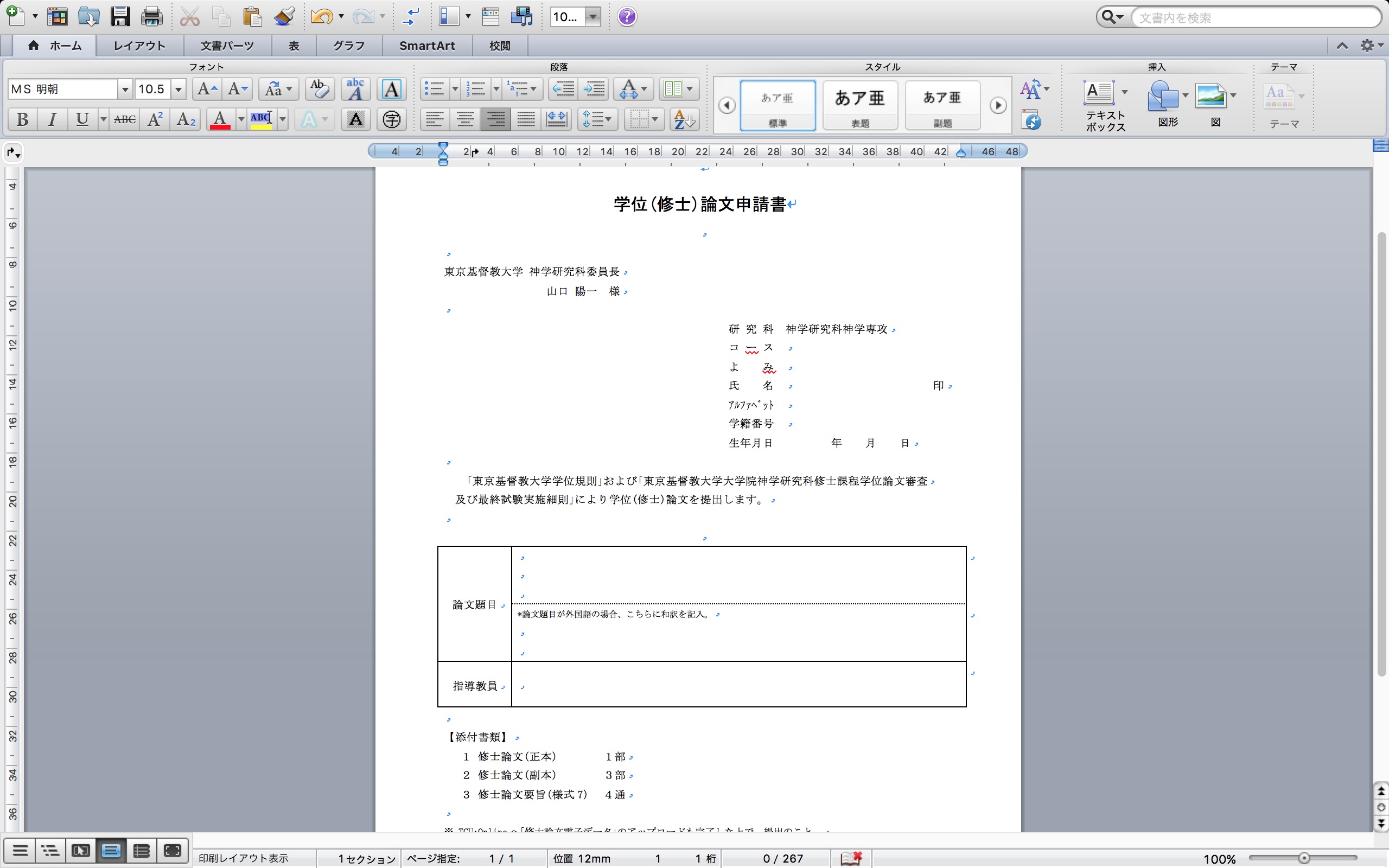Viewport: 1389px width, 868px height.
Task: Click the Paste clipboard icon
Action: [252, 16]
